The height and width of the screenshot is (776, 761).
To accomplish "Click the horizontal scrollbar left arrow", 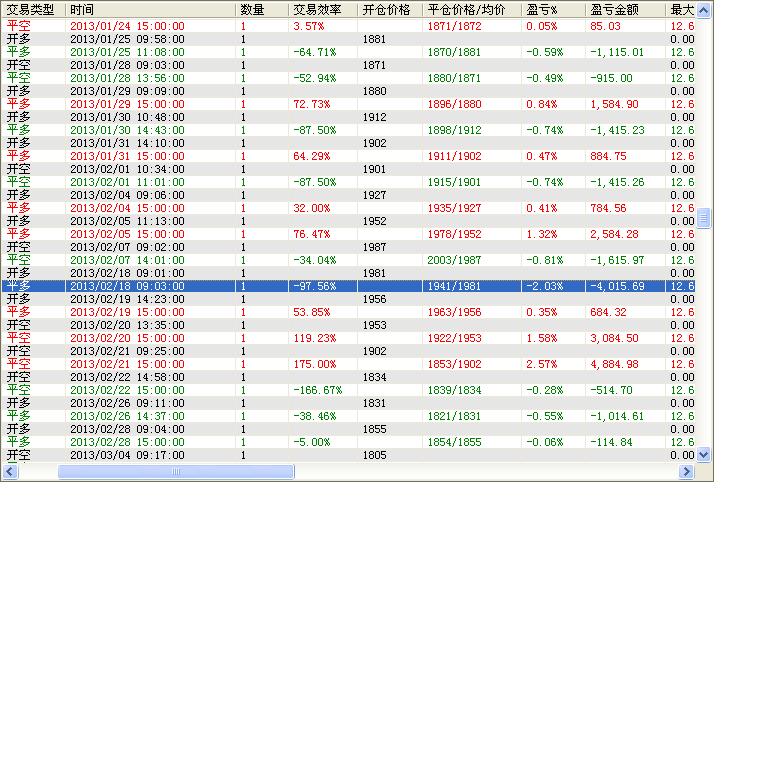I will pos(10,472).
